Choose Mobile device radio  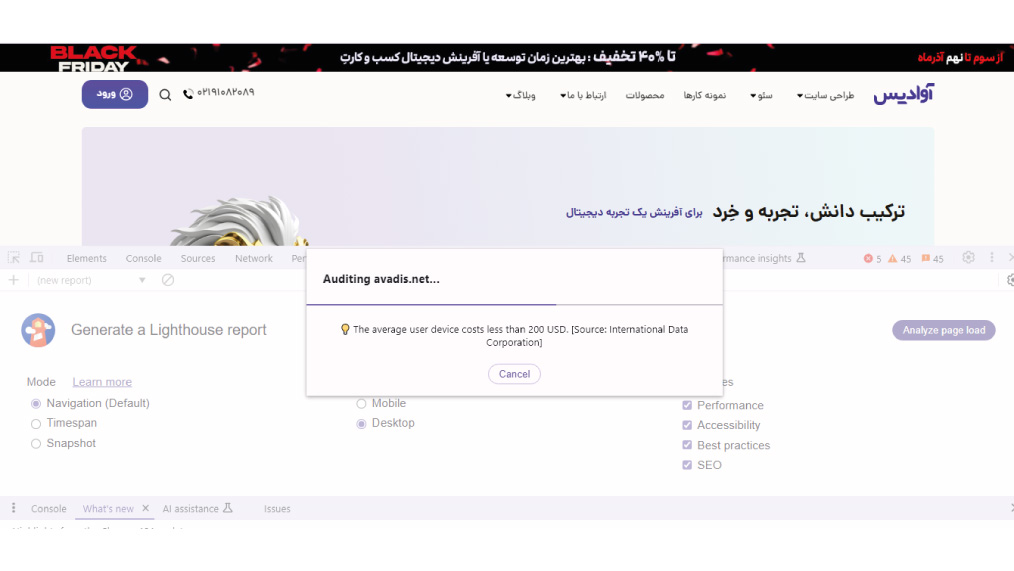click(361, 404)
